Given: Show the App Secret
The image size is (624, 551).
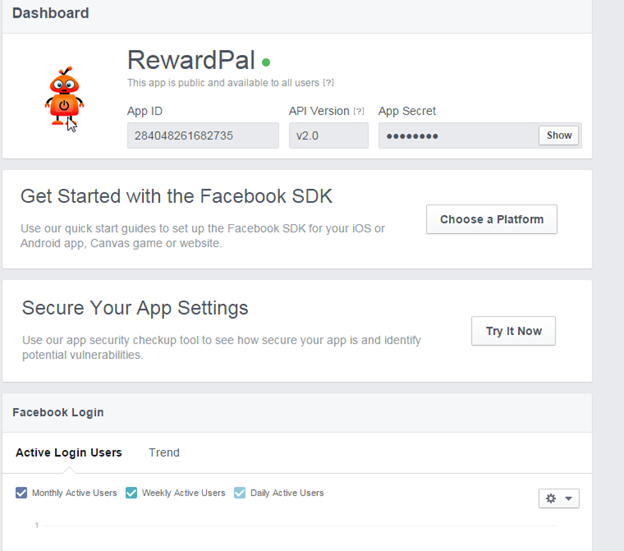Looking at the screenshot, I should [x=559, y=135].
